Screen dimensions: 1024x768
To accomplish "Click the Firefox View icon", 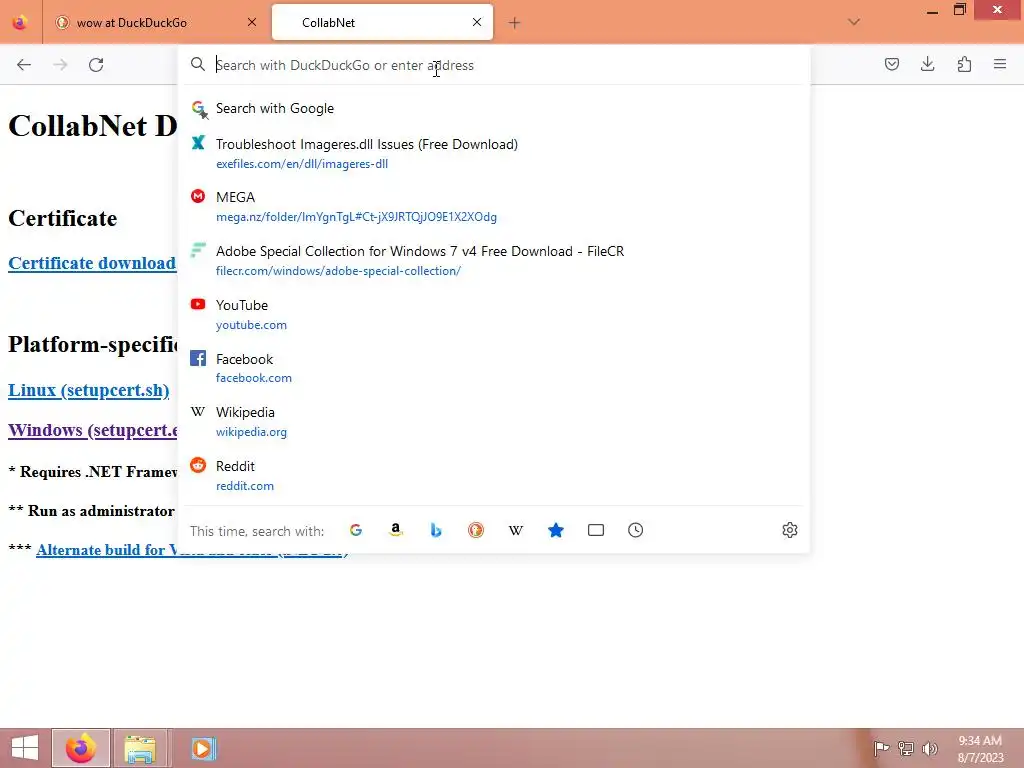I will tap(20, 22).
